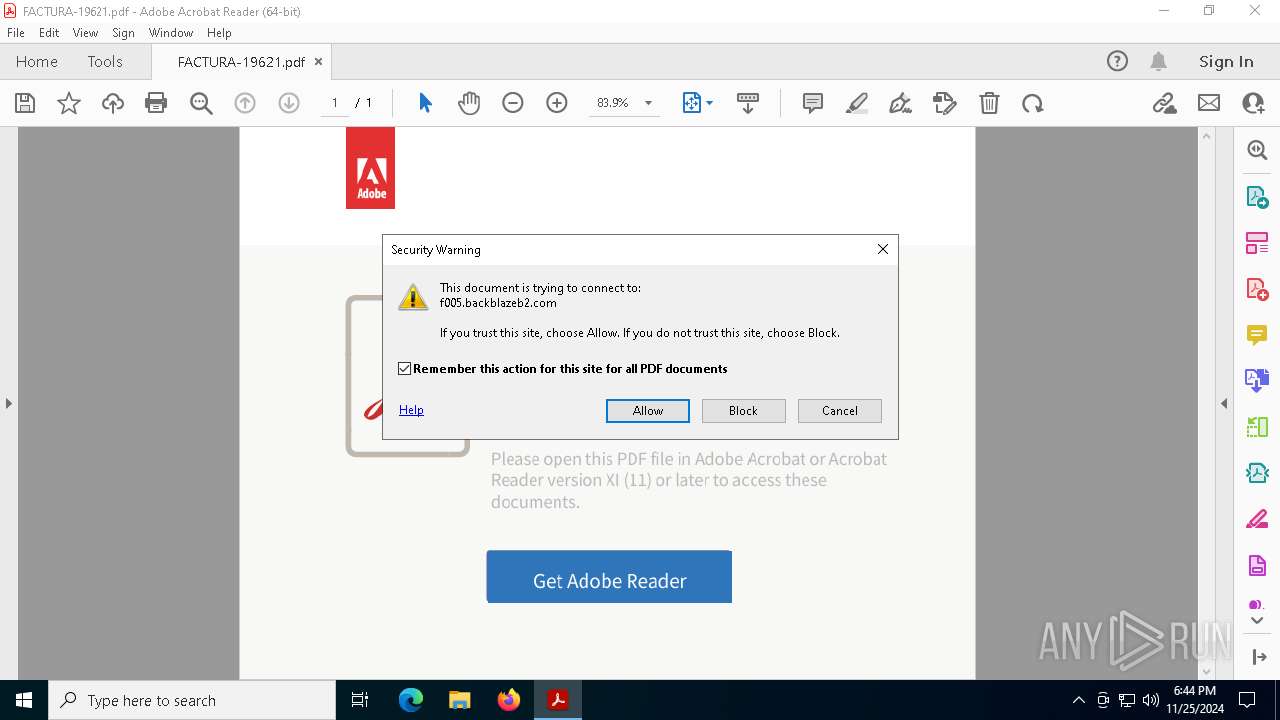Click the page number input field
This screenshot has width=1280, height=720.
pyautogui.click(x=334, y=103)
